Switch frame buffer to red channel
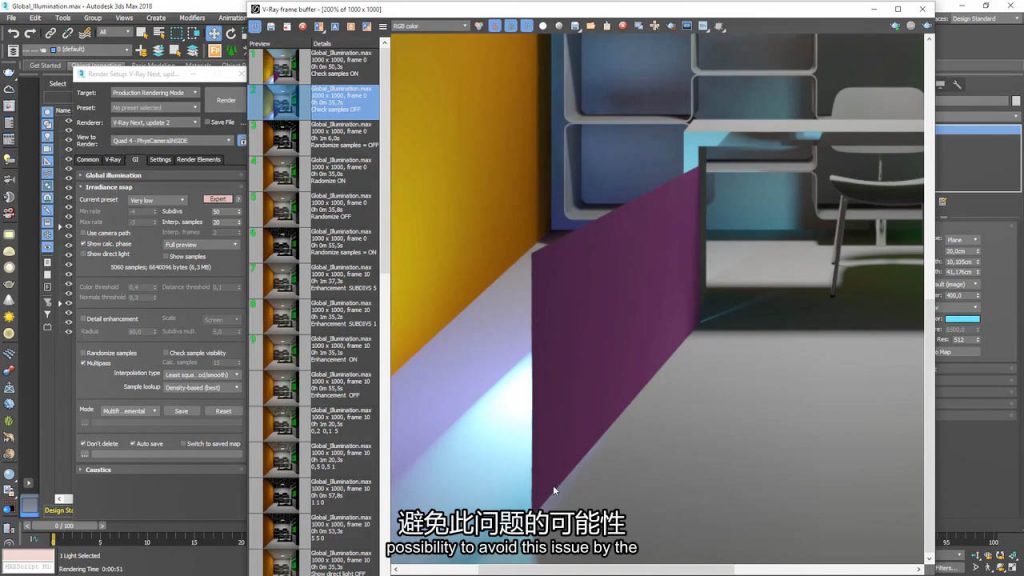 coord(495,26)
